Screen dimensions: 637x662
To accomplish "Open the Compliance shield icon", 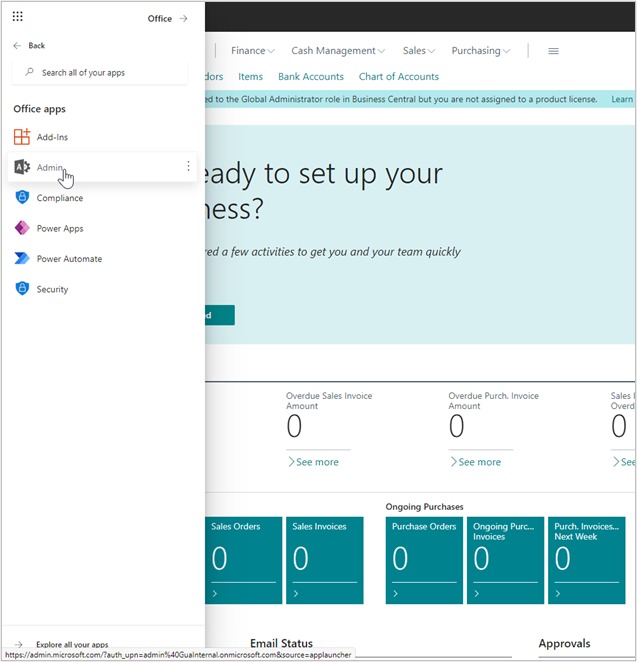I will pos(22,198).
